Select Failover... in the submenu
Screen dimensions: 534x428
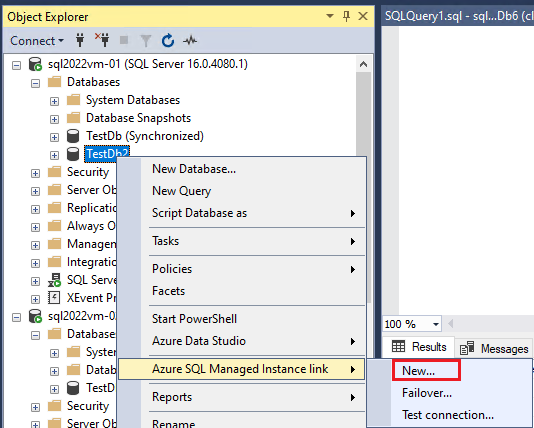pos(450,393)
